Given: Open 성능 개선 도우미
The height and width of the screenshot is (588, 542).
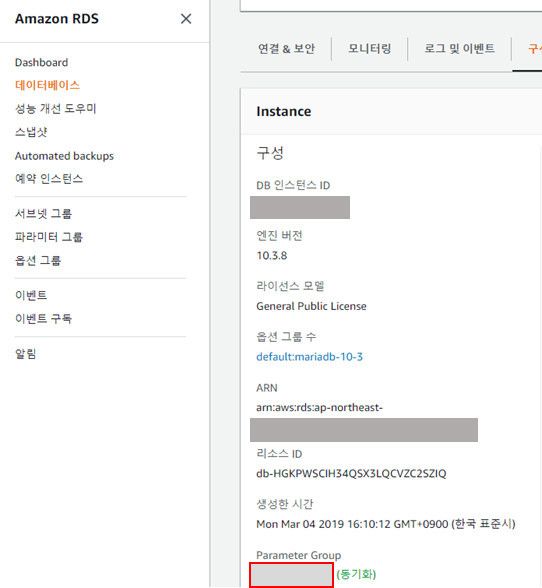Looking at the screenshot, I should tap(56, 108).
